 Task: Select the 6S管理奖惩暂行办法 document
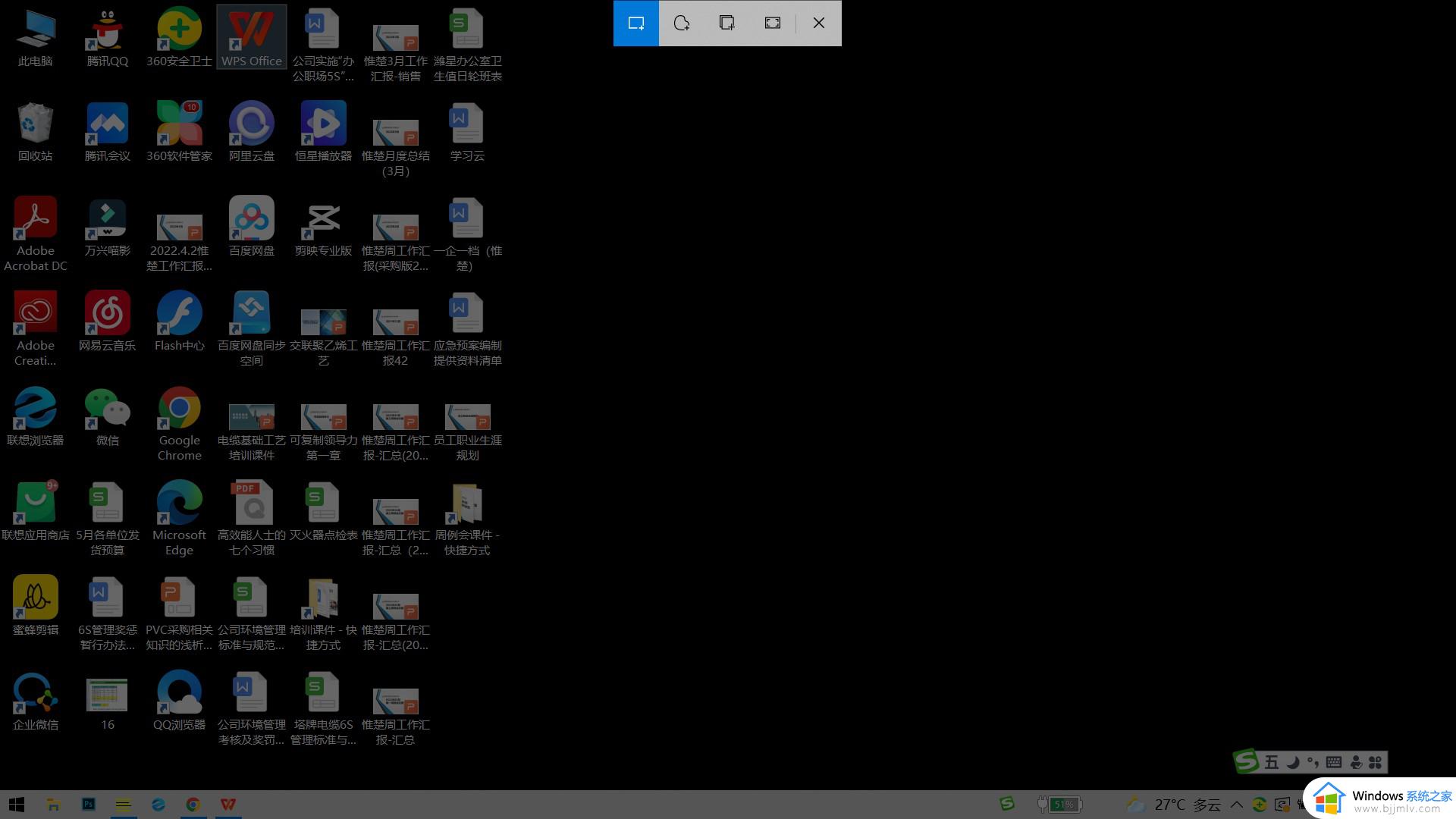108,613
